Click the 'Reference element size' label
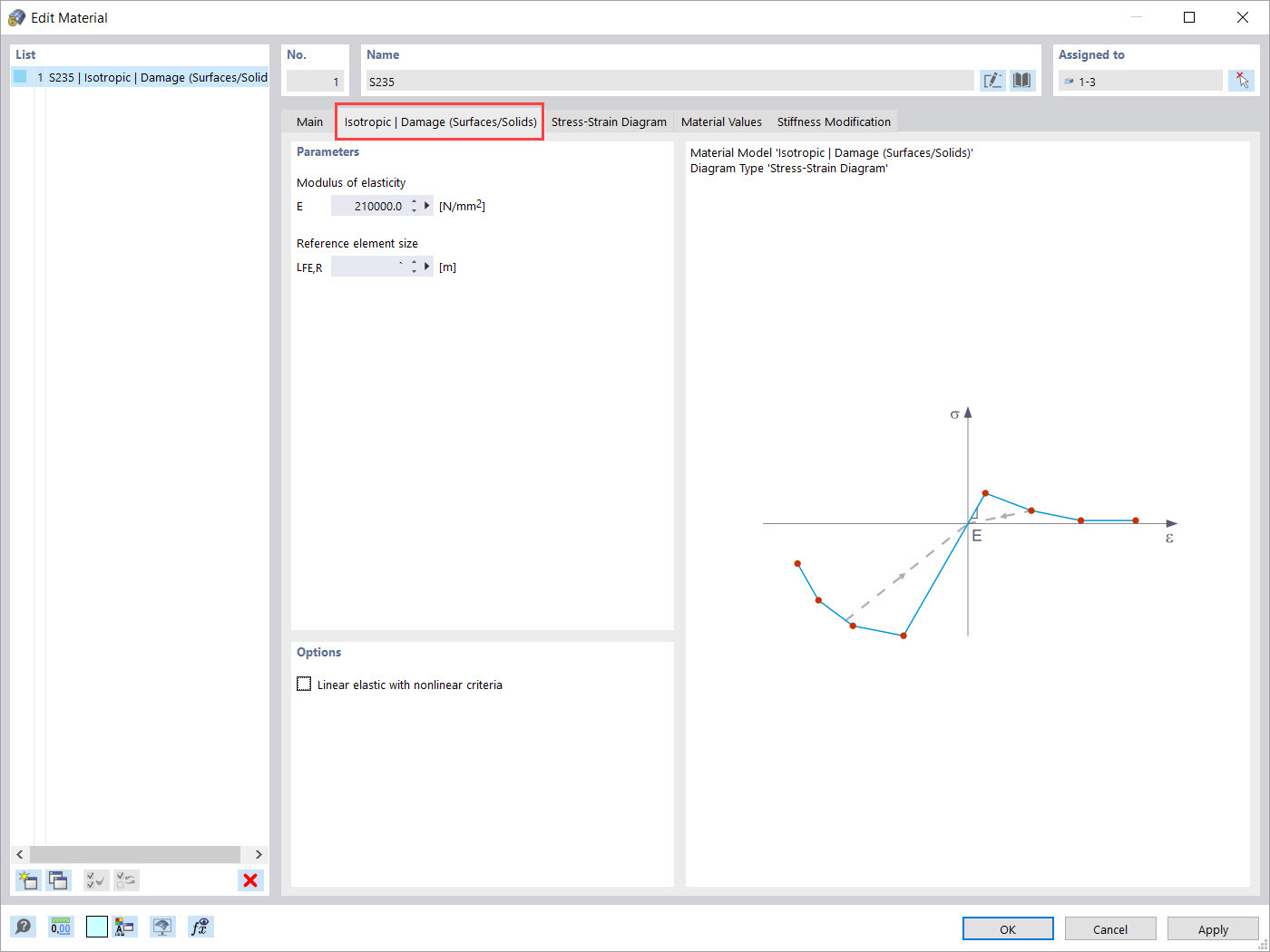 pos(357,243)
